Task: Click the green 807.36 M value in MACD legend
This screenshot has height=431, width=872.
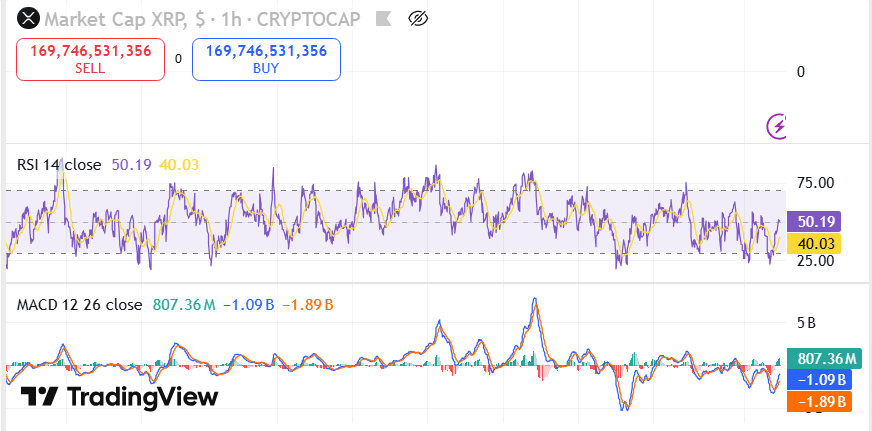Action: pos(182,305)
